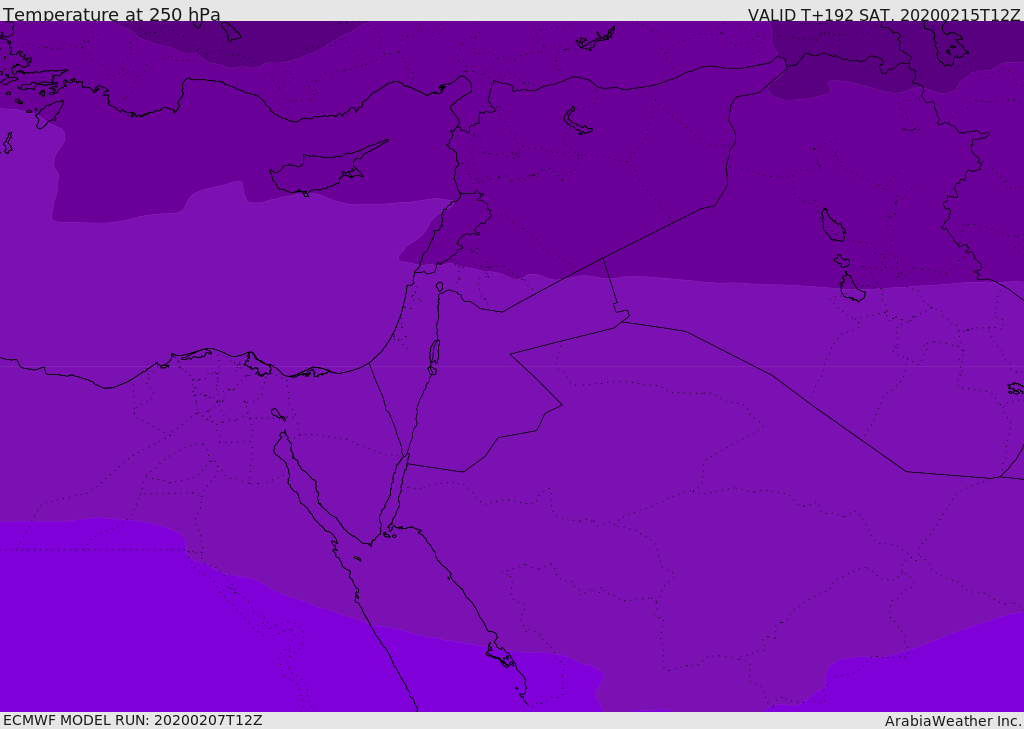Click the 'Temperature at 250 hPa' title text
This screenshot has width=1024, height=729.
[112, 14]
